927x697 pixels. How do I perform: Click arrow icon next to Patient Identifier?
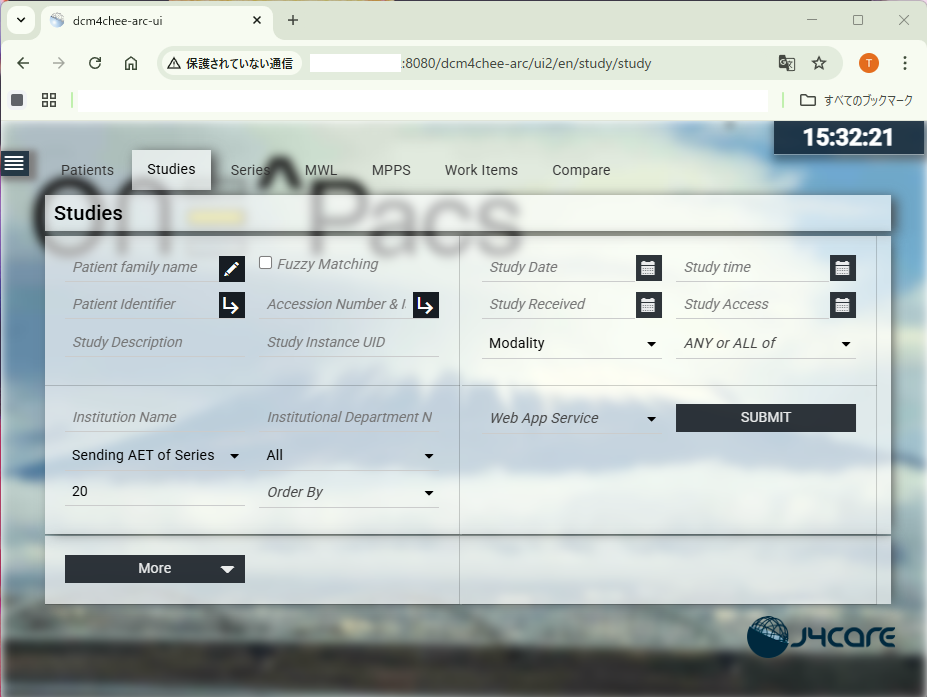(231, 305)
